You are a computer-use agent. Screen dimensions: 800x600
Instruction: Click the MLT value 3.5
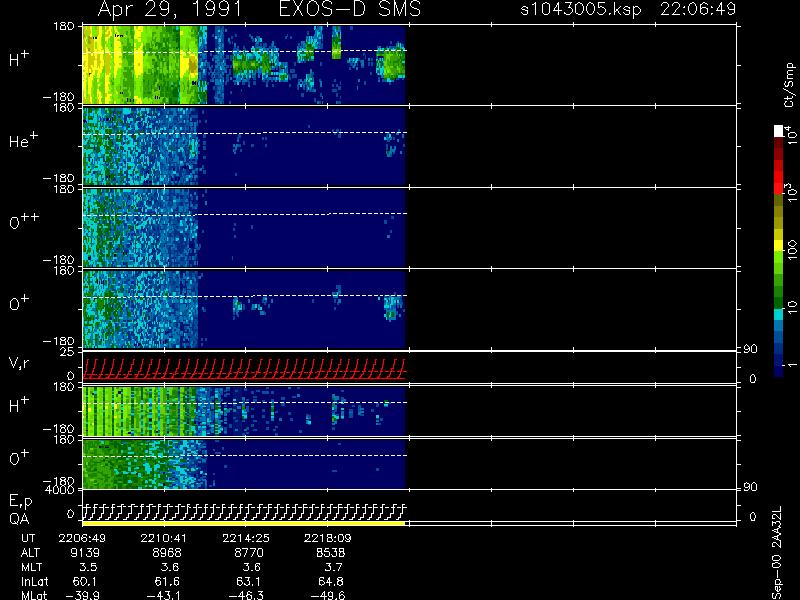coord(87,567)
